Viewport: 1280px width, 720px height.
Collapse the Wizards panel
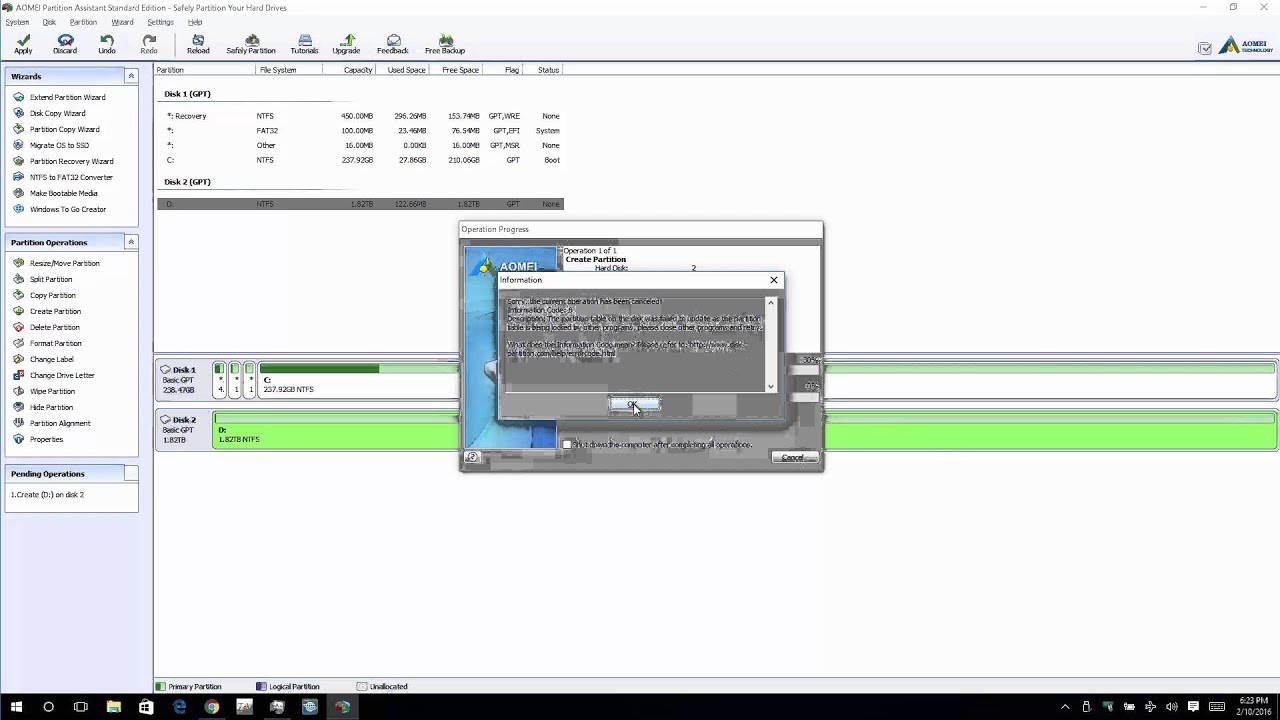pyautogui.click(x=130, y=76)
